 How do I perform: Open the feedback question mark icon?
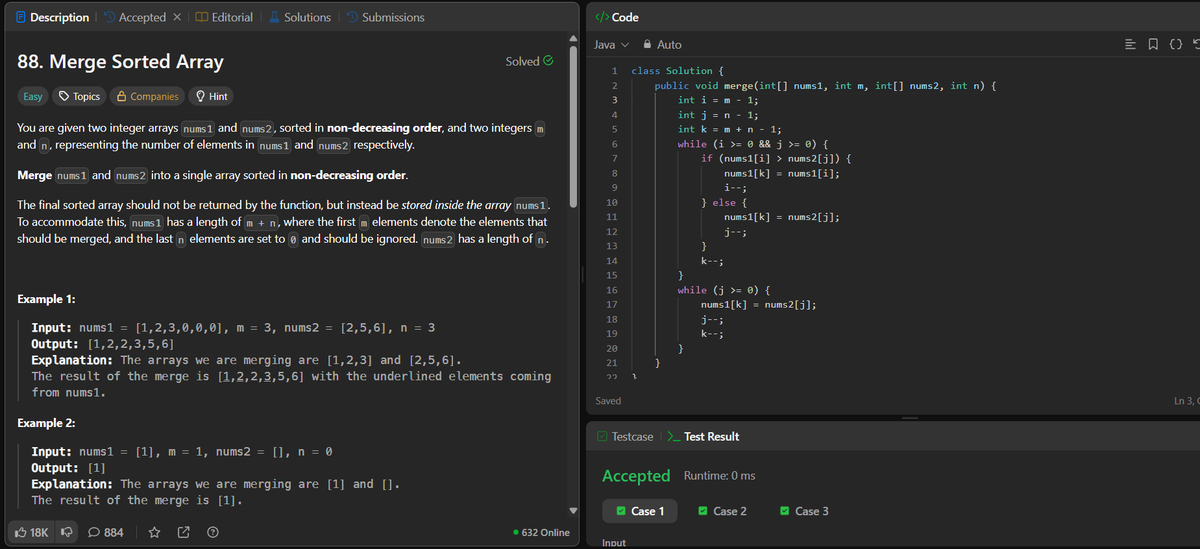tap(213, 532)
